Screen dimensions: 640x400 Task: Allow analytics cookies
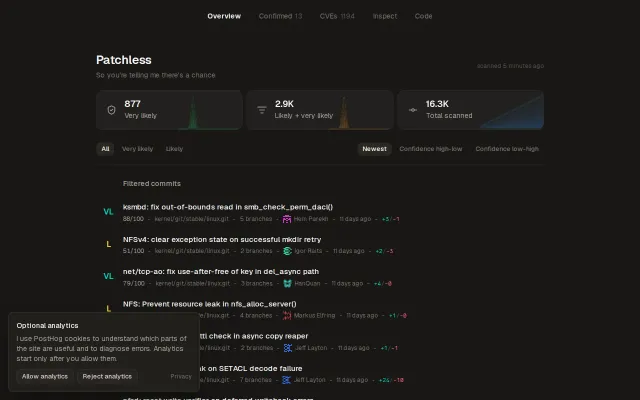45,376
